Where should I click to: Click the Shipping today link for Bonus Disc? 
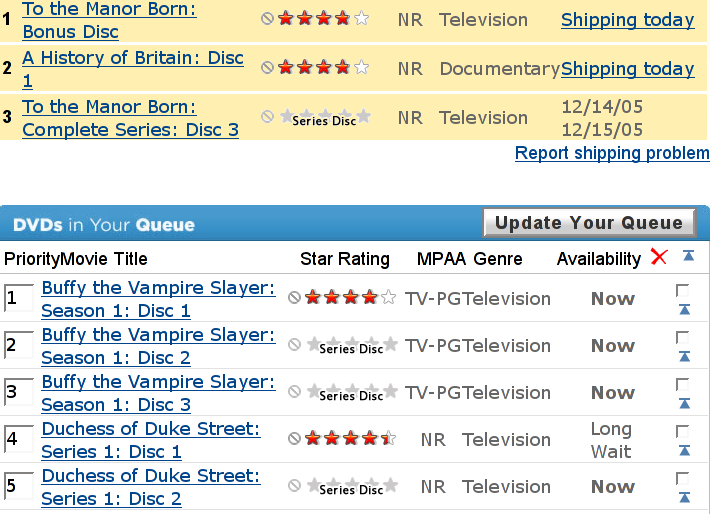tap(627, 20)
